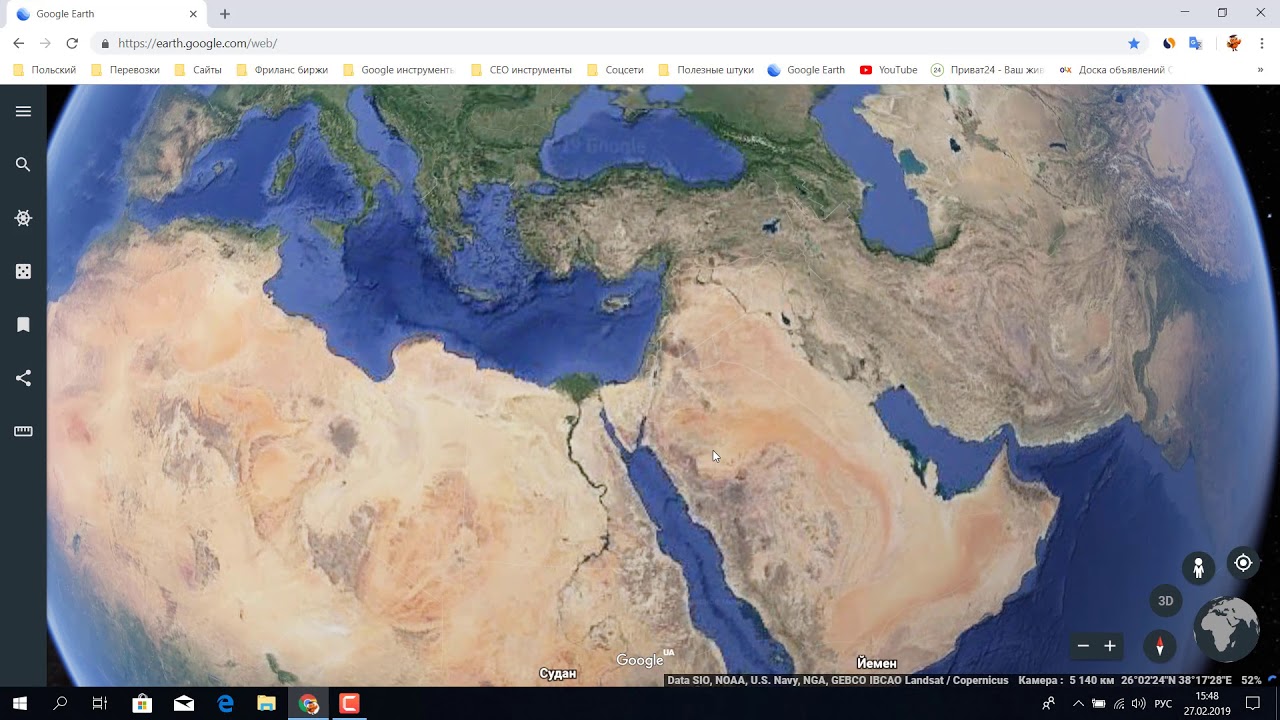Open the Google Earth bookmark link

pos(806,70)
